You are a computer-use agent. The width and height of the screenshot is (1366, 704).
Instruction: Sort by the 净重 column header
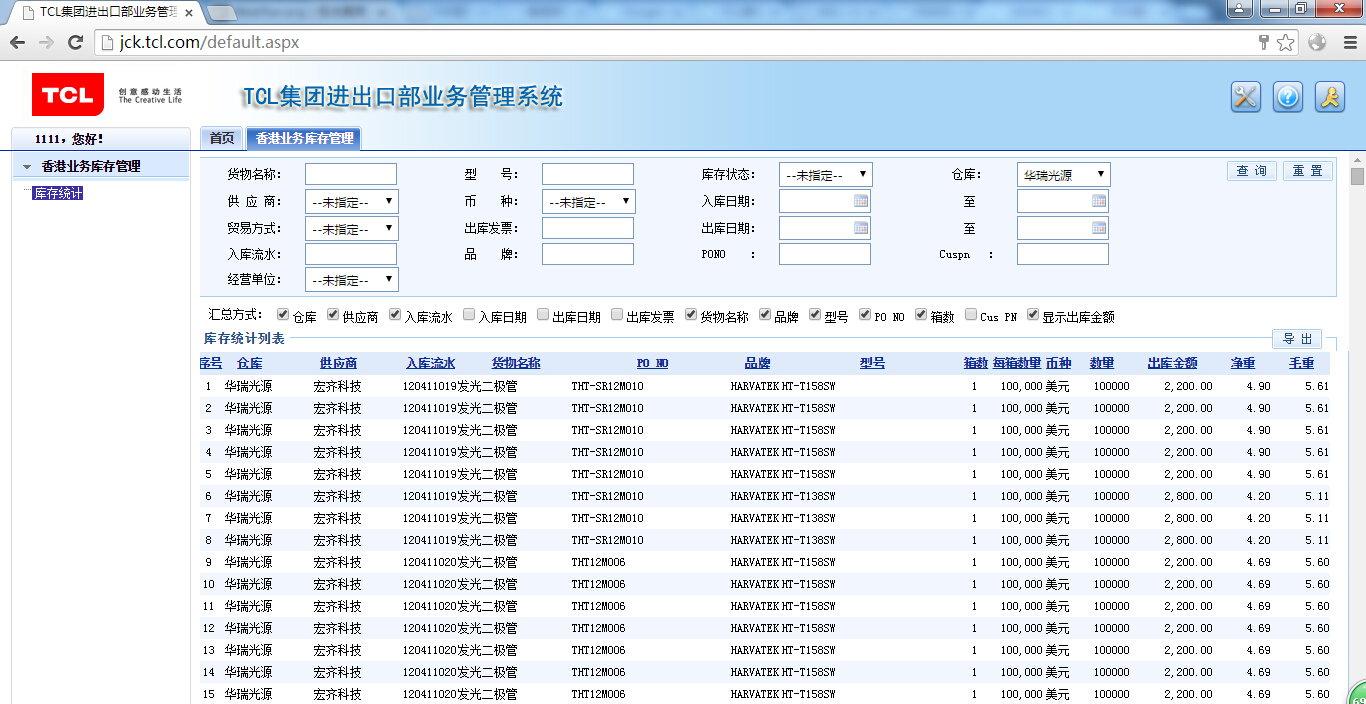1243,363
